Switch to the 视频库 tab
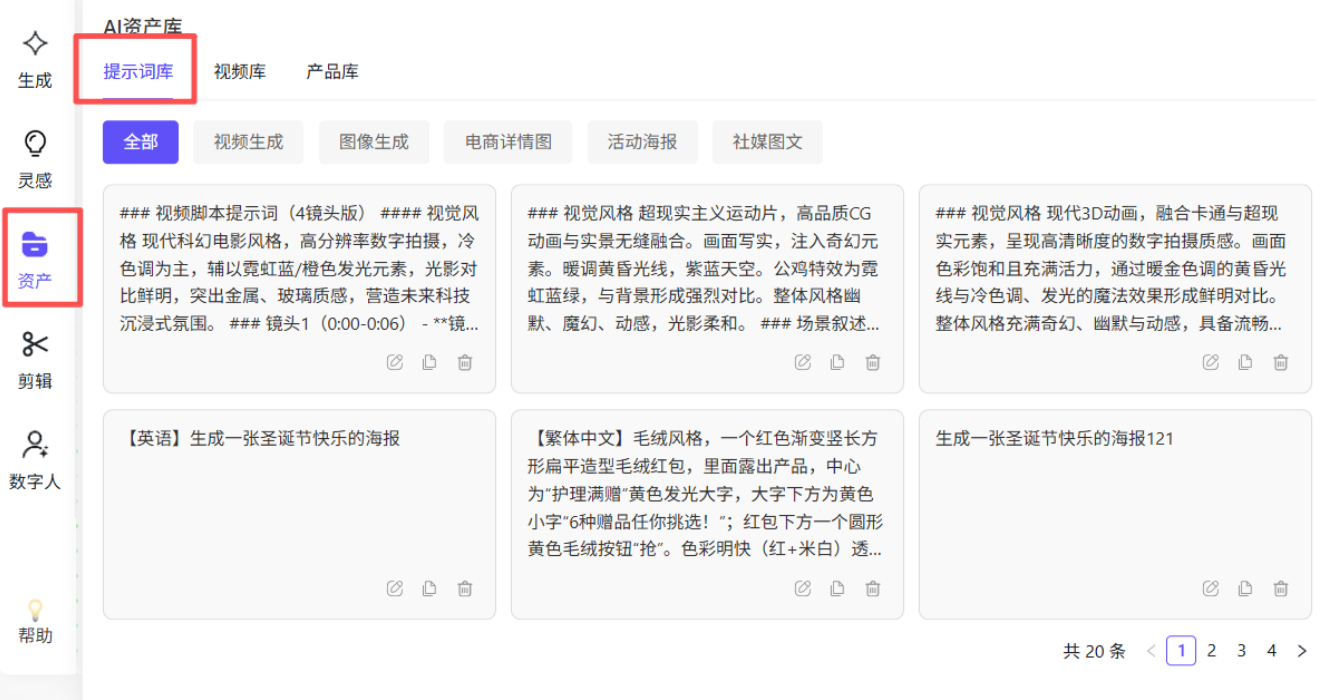Viewport: 1330px width, 700px height. [239, 72]
